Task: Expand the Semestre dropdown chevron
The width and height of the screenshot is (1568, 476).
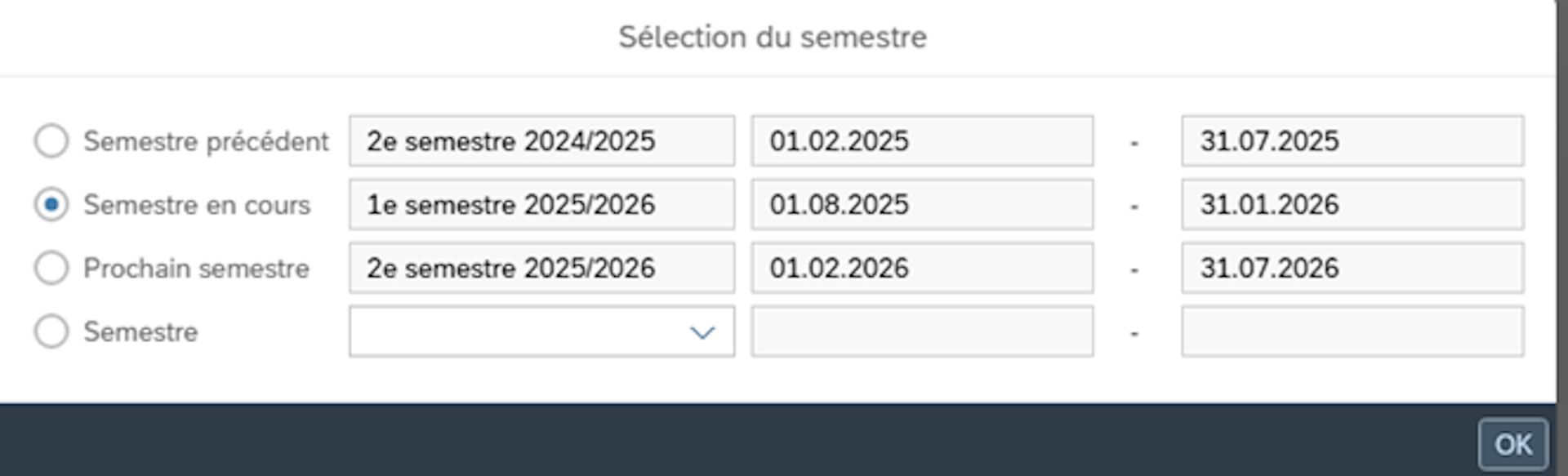Action: pos(702,331)
